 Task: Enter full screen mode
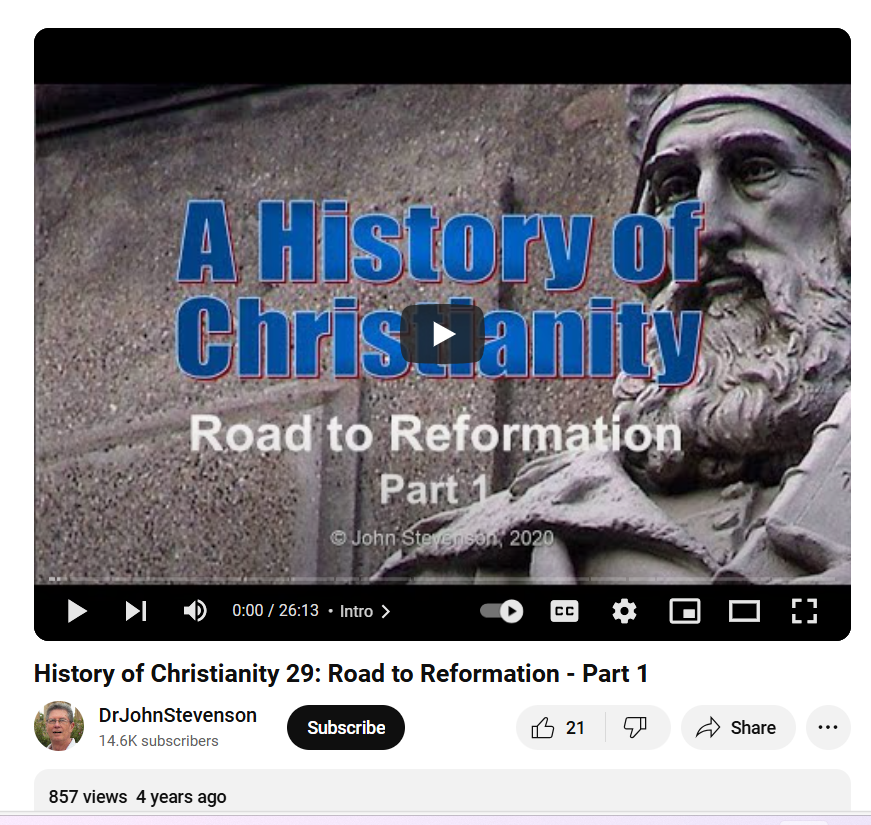point(804,611)
